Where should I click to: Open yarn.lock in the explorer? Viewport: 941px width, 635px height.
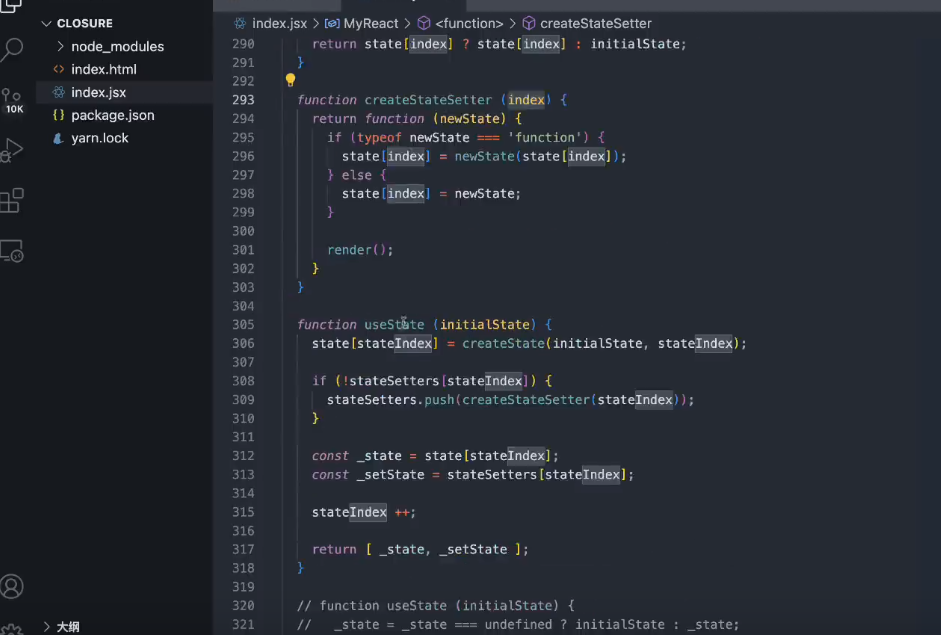100,138
